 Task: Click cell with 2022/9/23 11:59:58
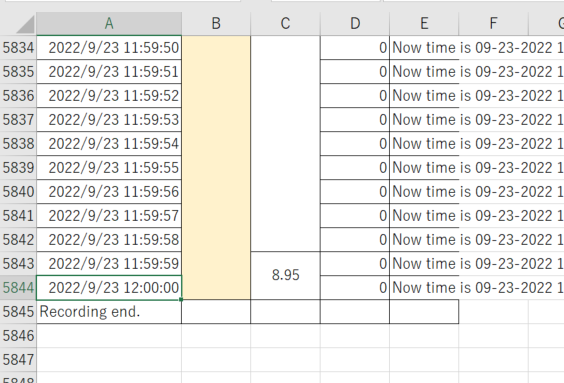click(109, 240)
